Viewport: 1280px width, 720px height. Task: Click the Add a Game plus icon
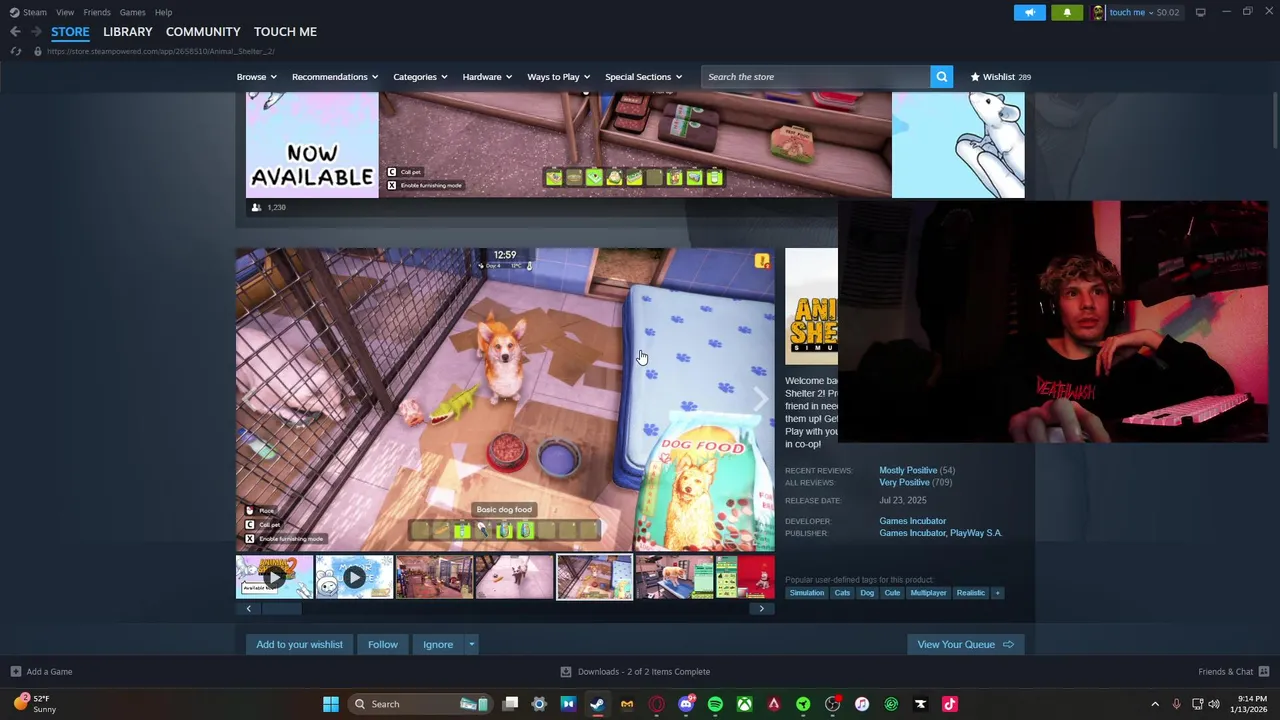coord(15,672)
